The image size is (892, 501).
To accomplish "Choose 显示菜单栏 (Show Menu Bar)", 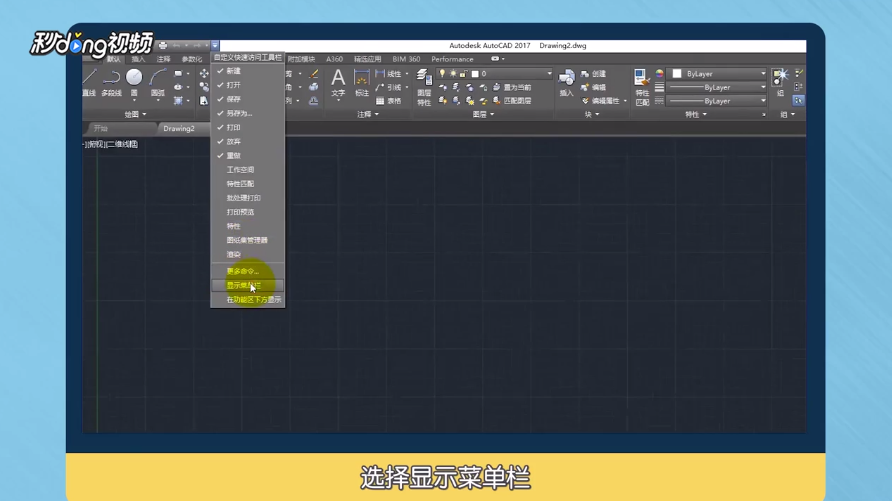I will pyautogui.click(x=247, y=285).
